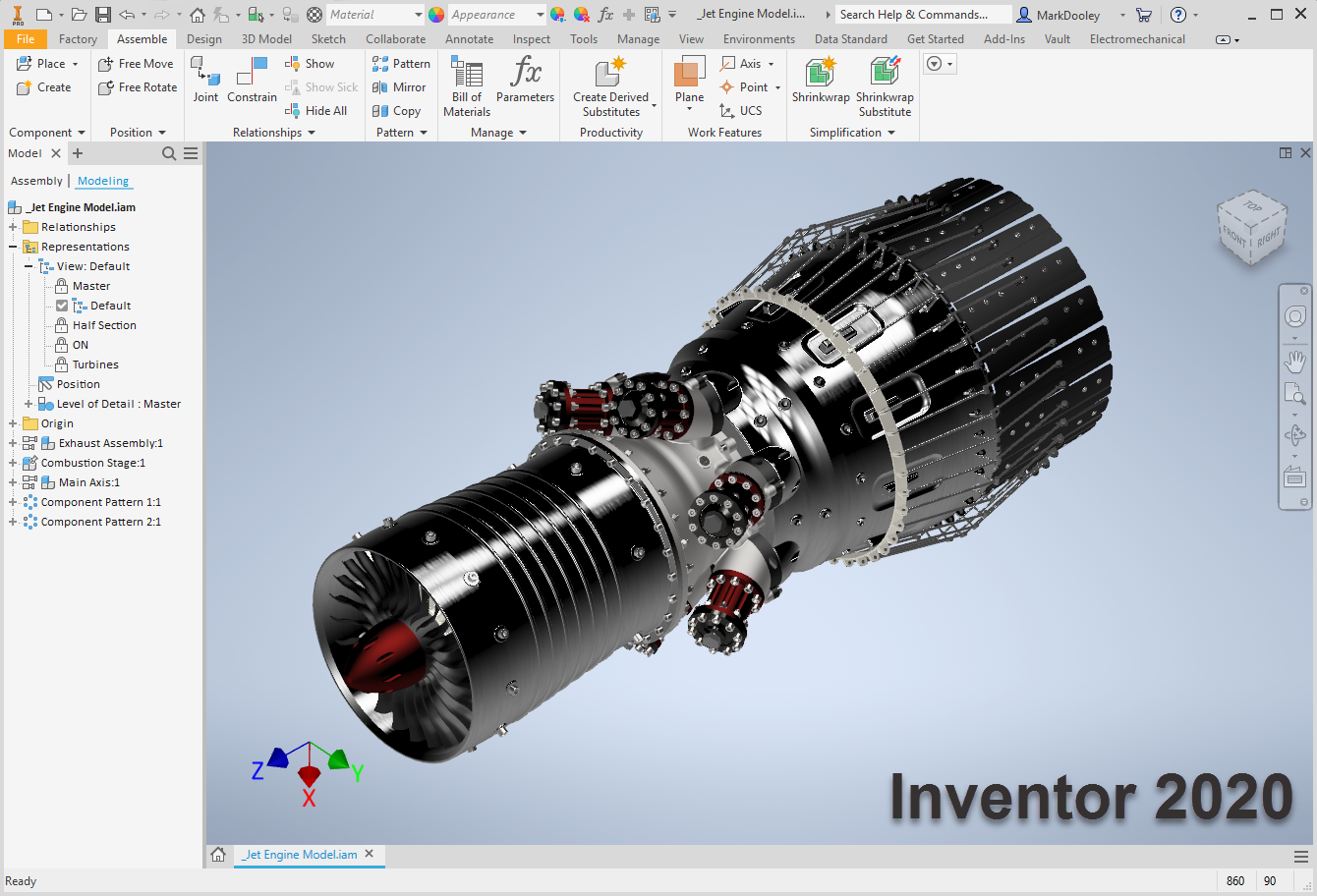Viewport: 1317px width, 896px height.
Task: Click the Create component button
Action: pyautogui.click(x=44, y=86)
